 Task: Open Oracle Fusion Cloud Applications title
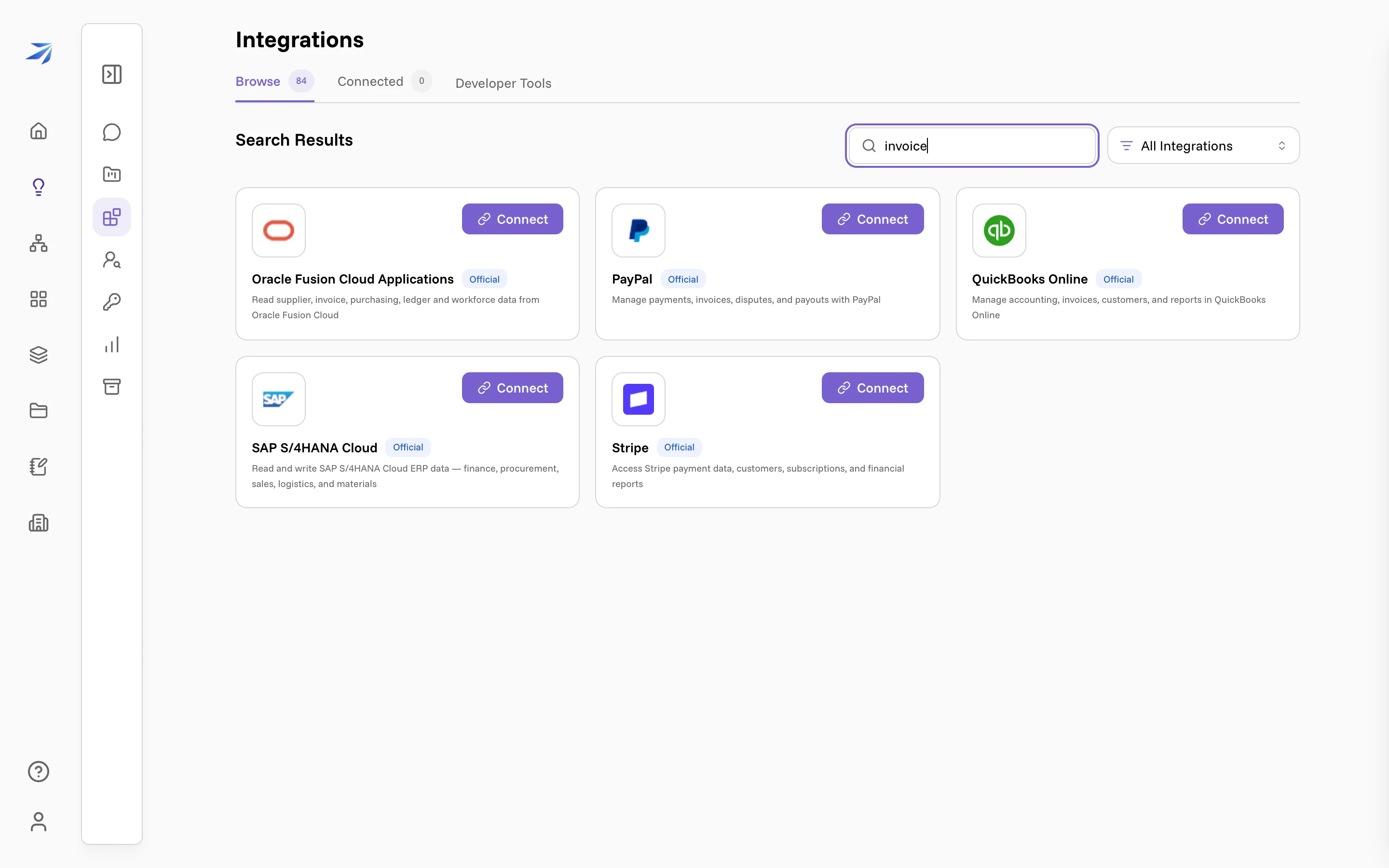pos(353,279)
